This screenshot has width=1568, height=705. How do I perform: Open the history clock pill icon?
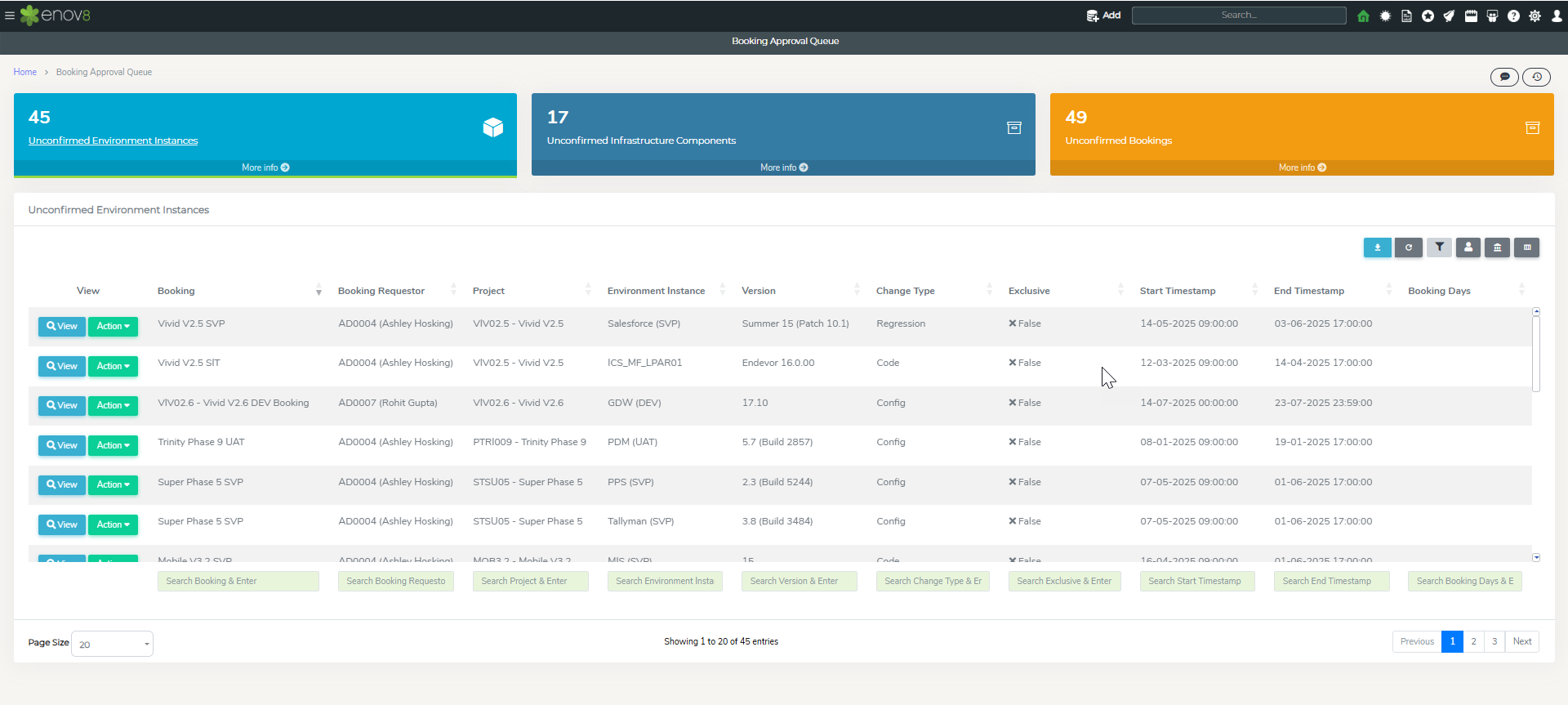coord(1536,77)
